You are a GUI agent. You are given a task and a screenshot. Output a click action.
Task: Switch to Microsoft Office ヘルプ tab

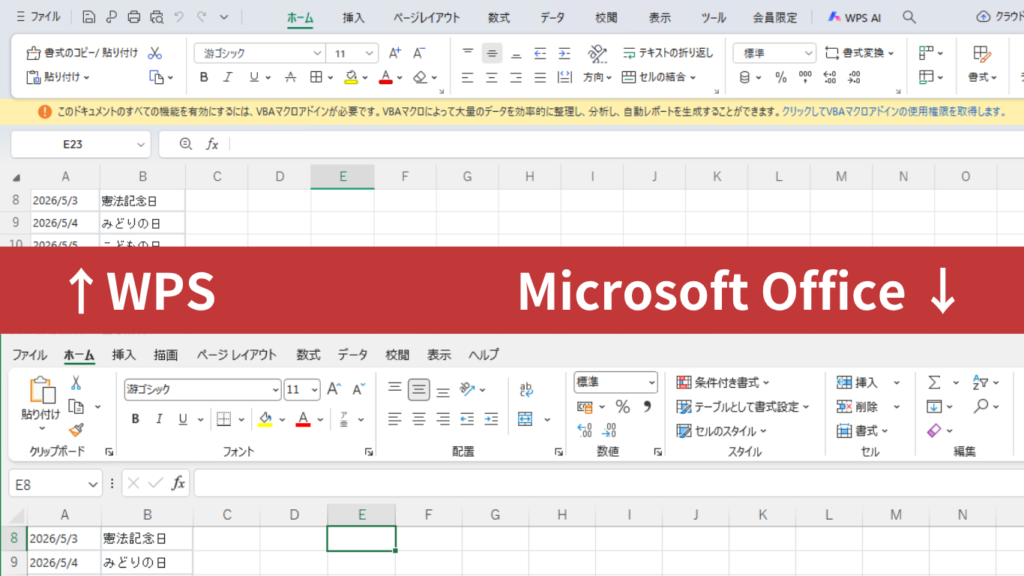483,355
